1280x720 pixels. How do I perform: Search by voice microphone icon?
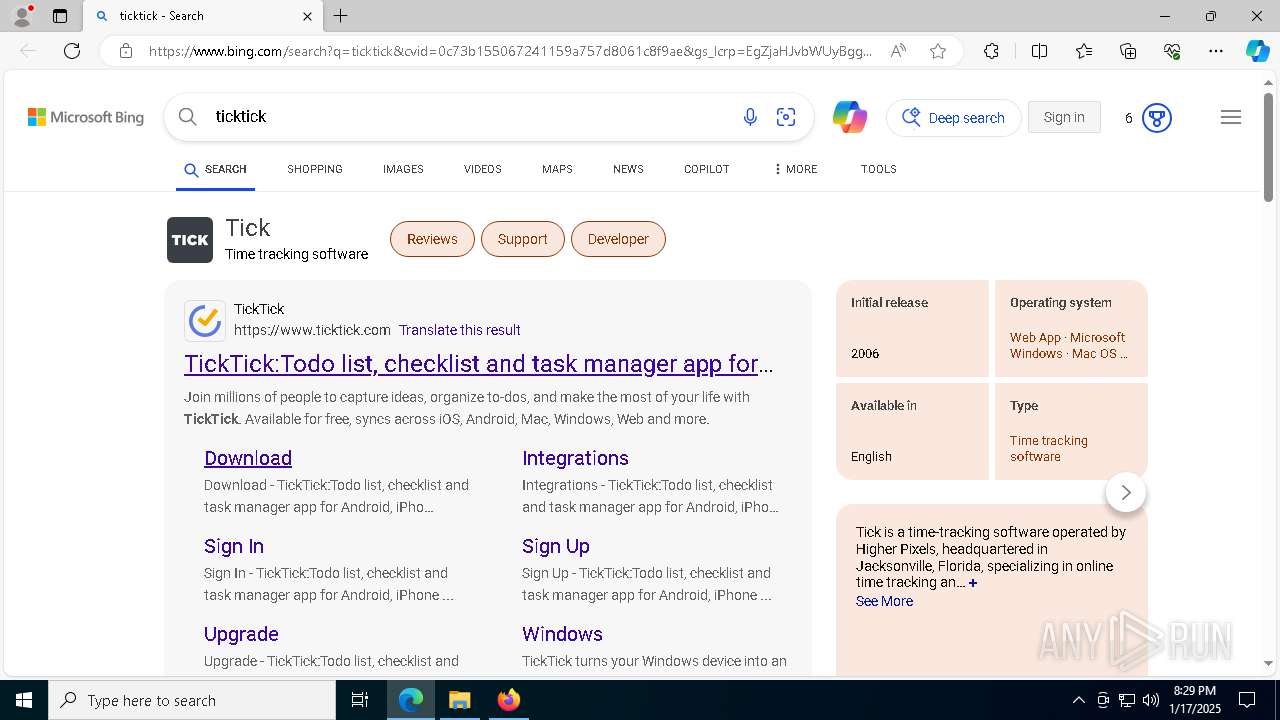[x=750, y=117]
